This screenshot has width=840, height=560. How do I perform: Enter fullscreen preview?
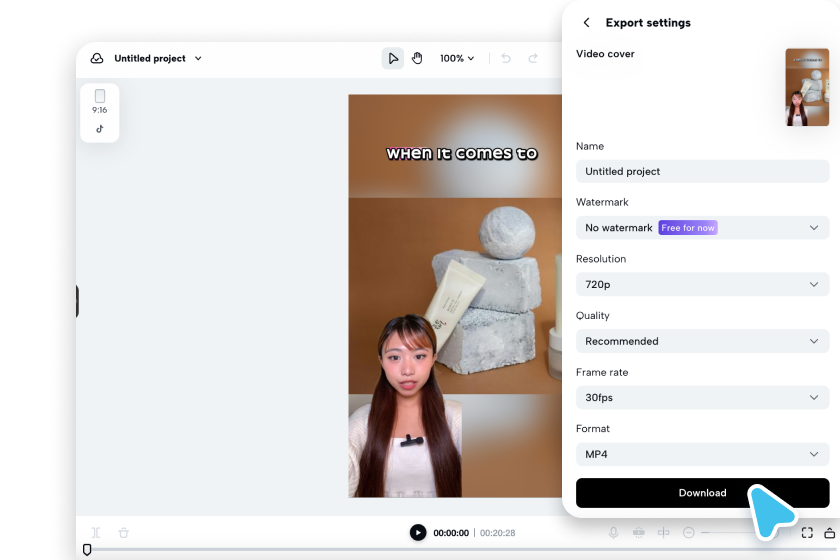coord(807,533)
